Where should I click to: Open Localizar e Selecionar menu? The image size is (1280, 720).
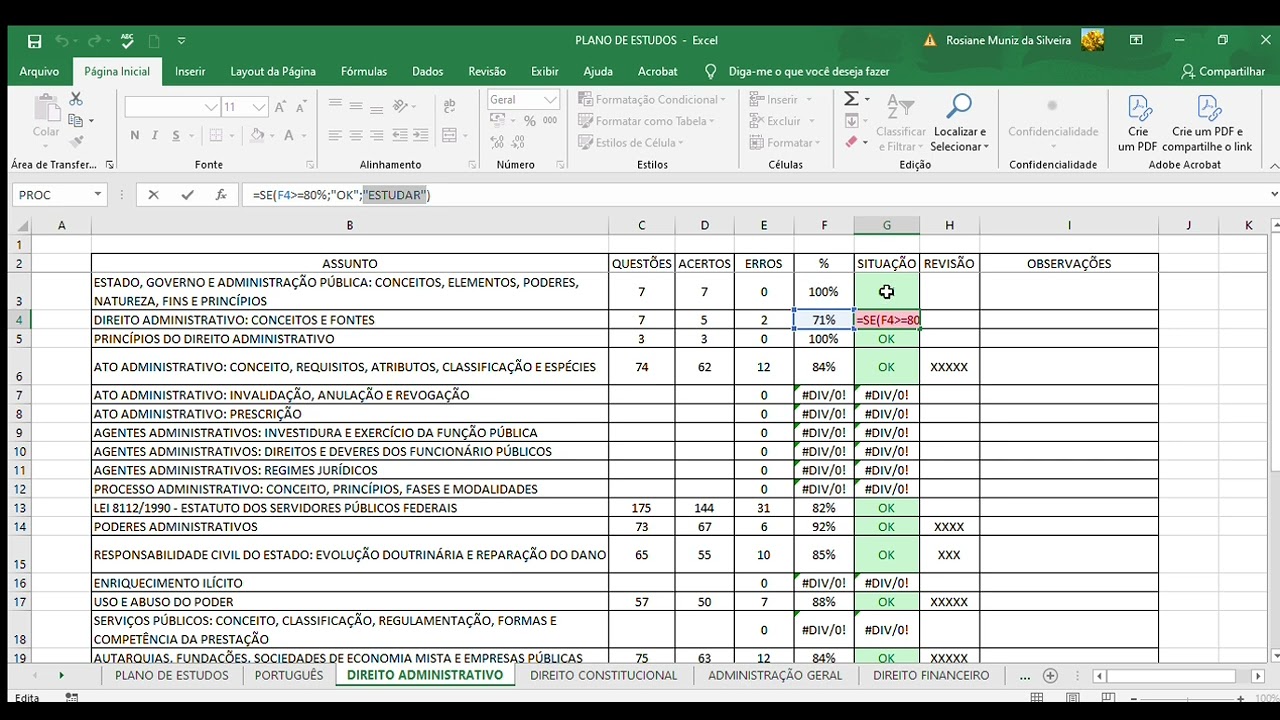click(x=960, y=123)
